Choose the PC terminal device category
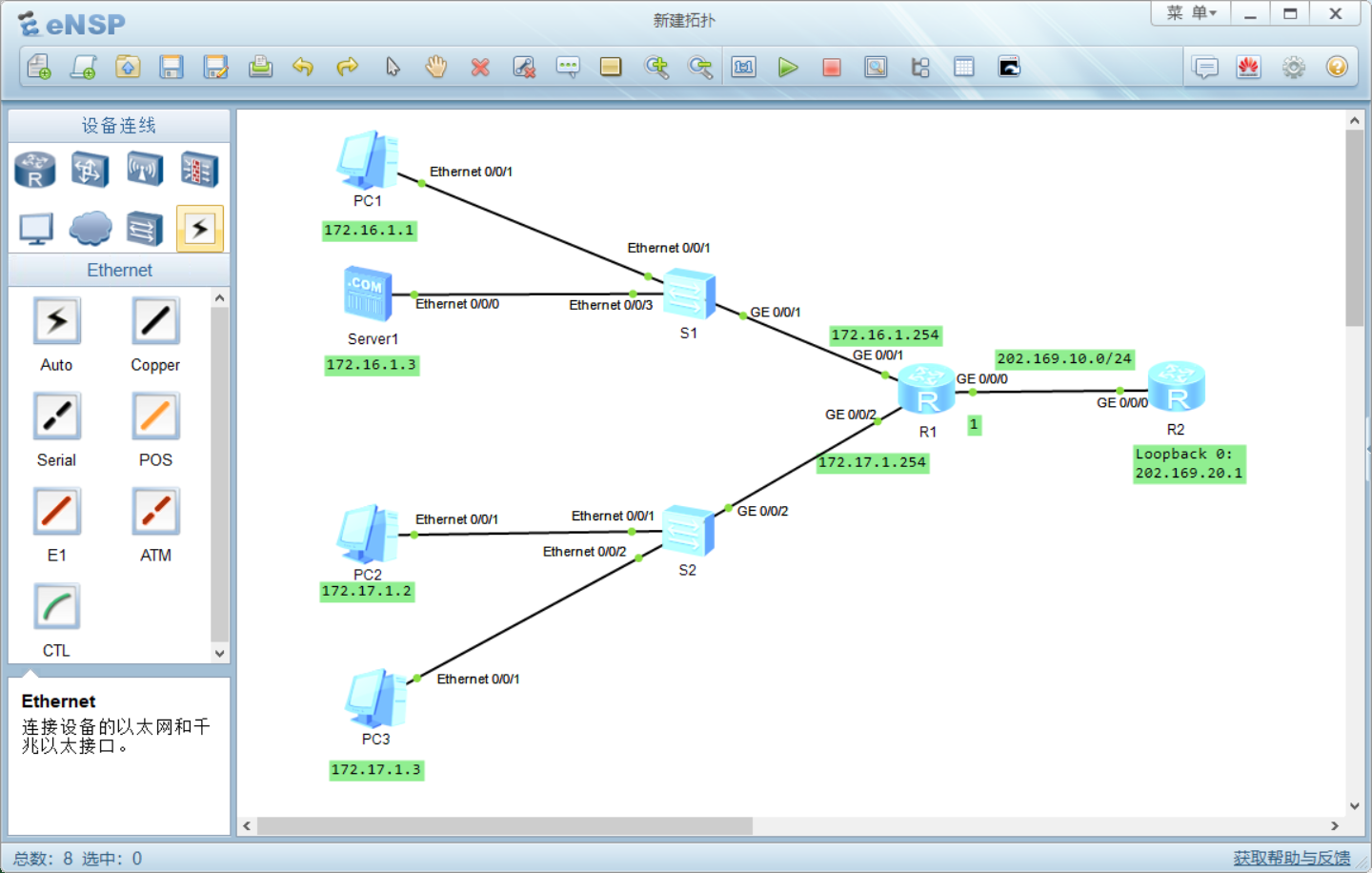1372x873 pixels. click(x=36, y=229)
